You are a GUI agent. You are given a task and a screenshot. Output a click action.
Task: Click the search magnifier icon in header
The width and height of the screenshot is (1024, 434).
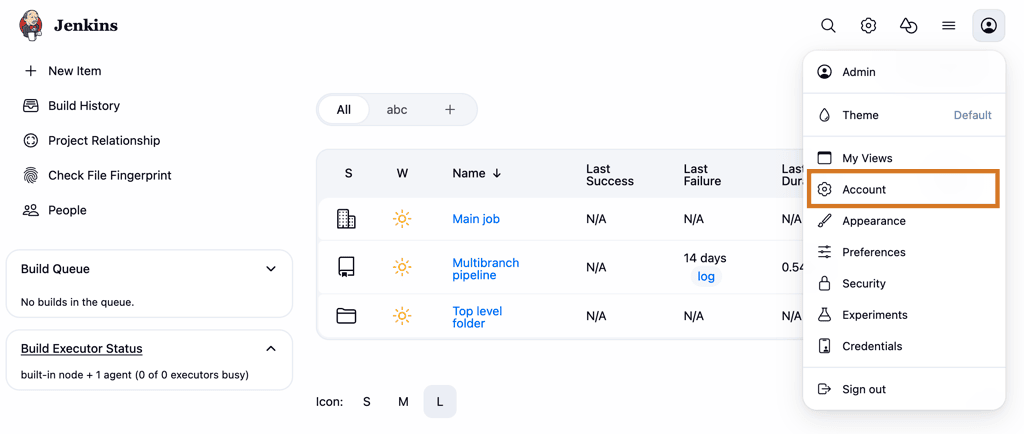(828, 26)
